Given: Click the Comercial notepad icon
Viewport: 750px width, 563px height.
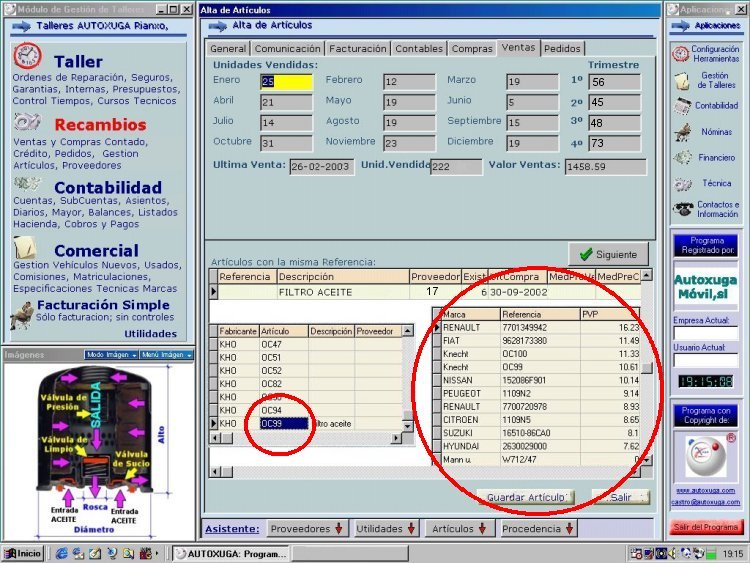Looking at the screenshot, I should (25, 247).
